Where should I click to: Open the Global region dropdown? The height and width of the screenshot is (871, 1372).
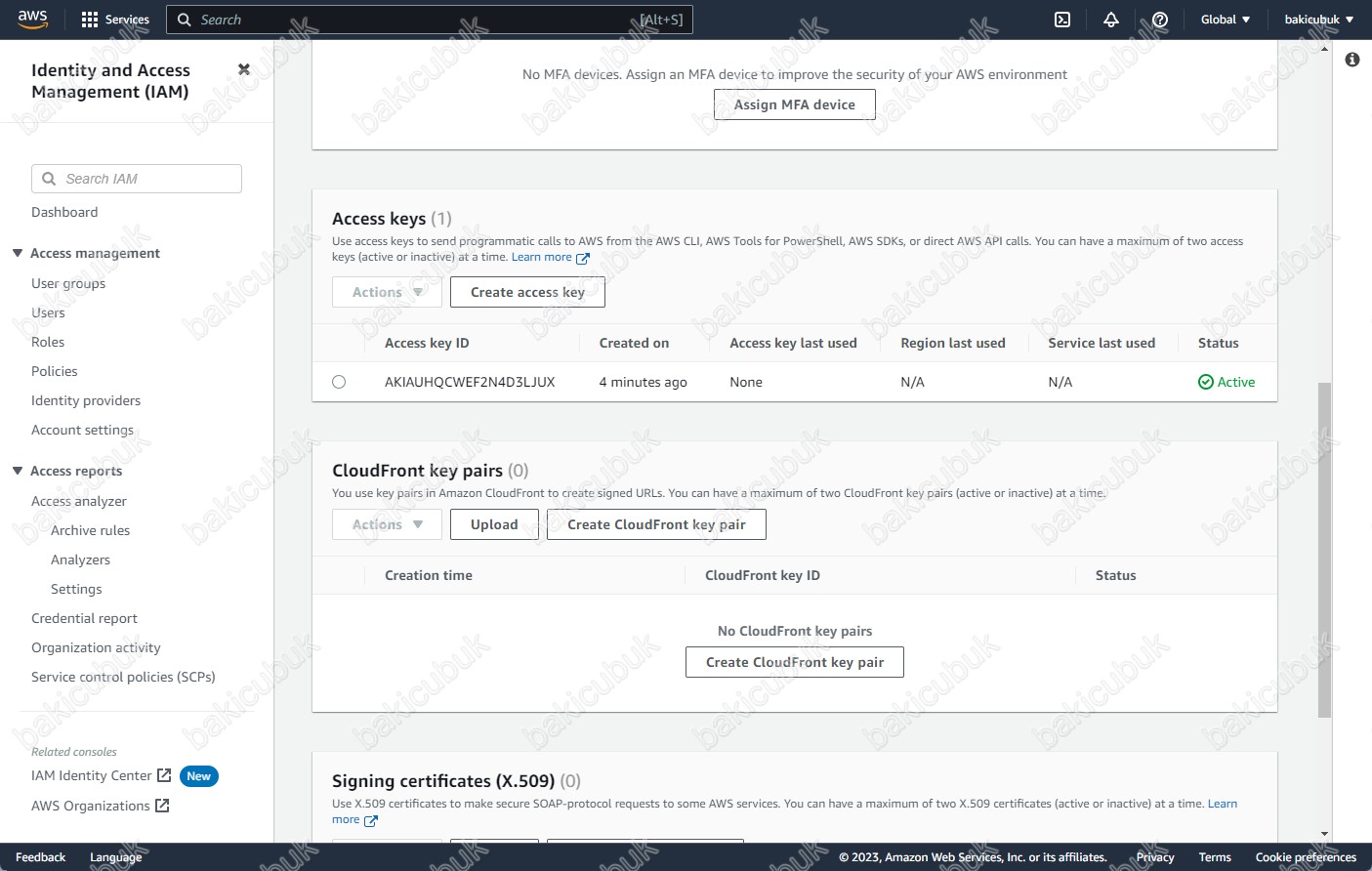[1226, 20]
